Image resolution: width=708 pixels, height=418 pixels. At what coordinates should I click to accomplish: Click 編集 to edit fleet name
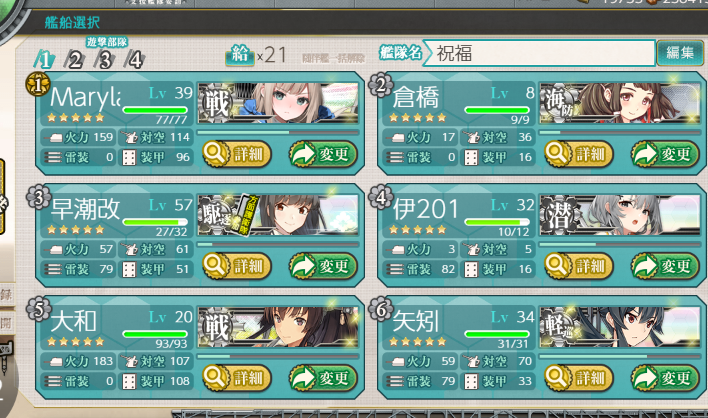[680, 53]
